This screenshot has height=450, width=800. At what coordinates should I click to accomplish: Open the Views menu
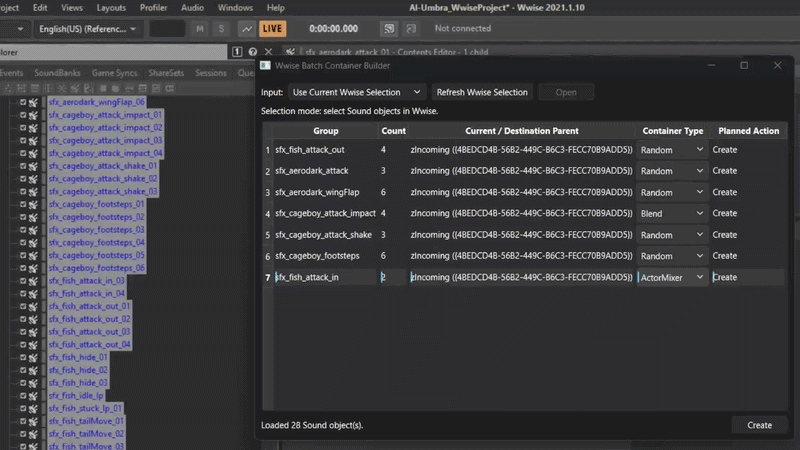(x=71, y=8)
